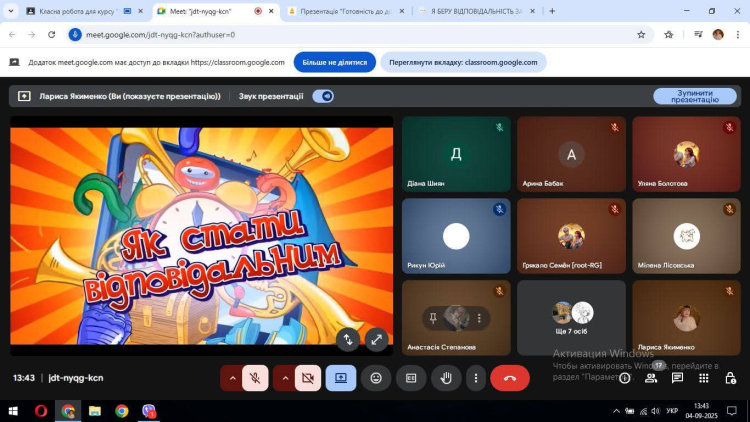Expand the presentation to full screen

point(376,340)
